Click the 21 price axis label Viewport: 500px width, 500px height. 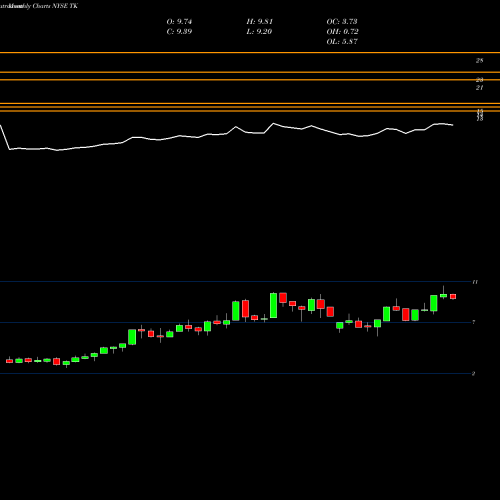[479, 88]
